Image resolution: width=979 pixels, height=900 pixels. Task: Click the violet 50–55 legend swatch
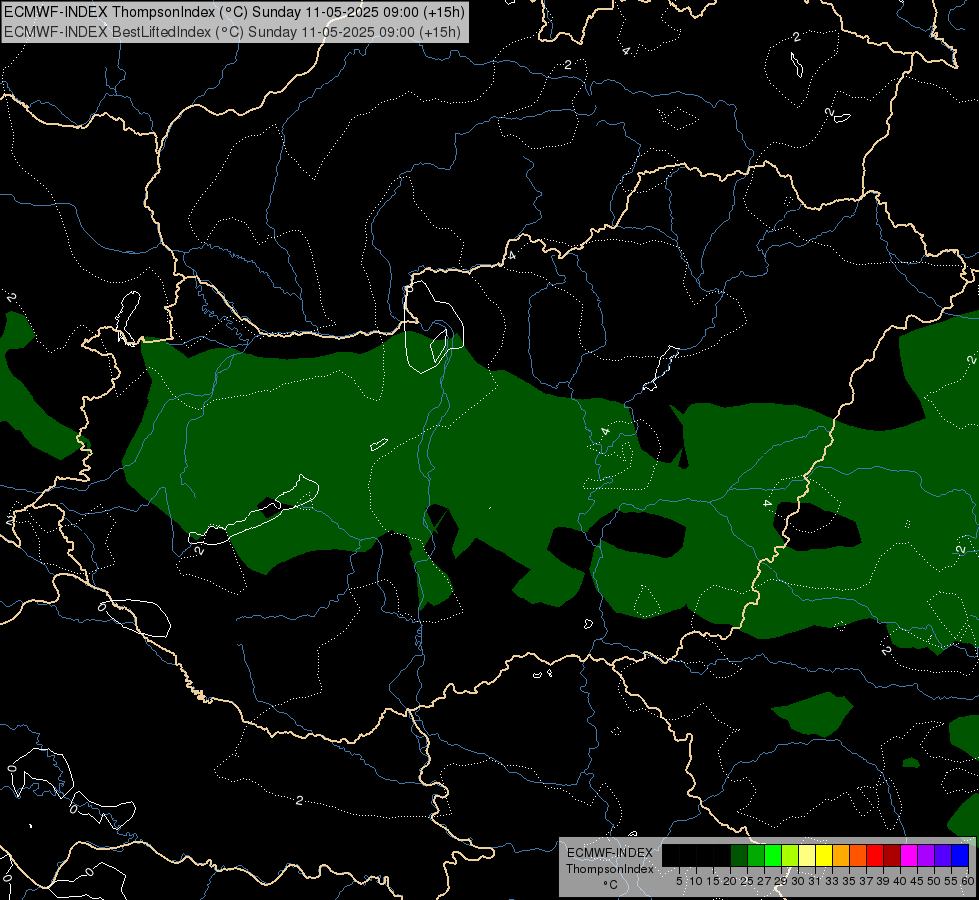tap(943, 856)
